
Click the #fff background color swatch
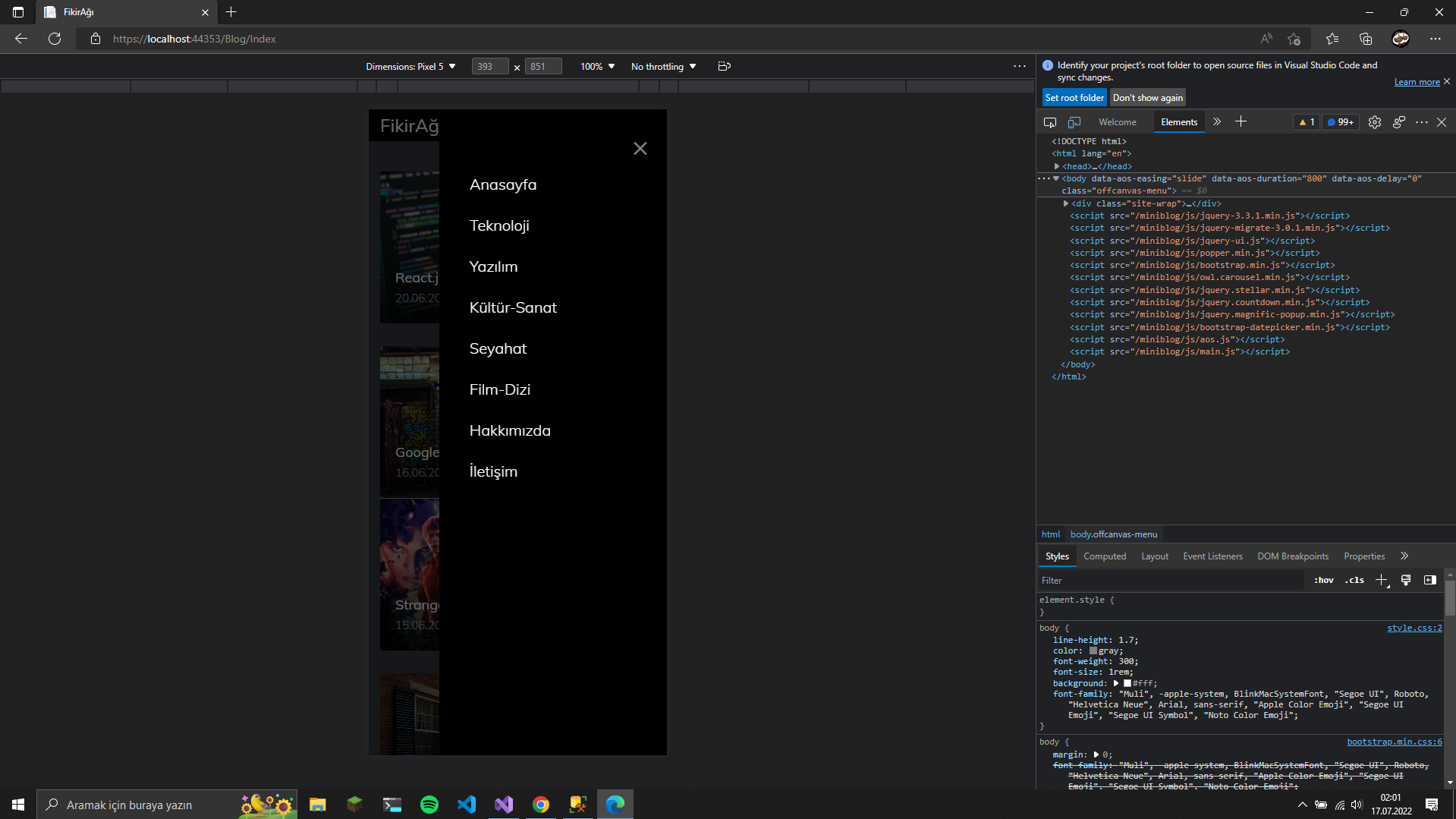pos(1127,683)
